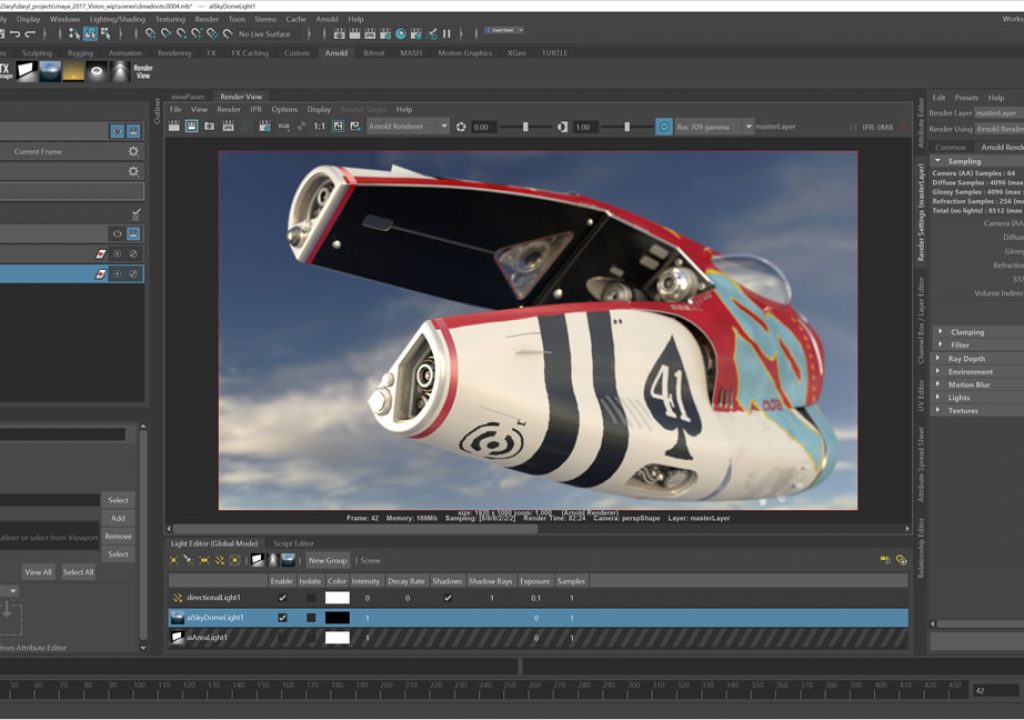Collapse the Sampling section
The image size is (1024, 720).
coord(938,161)
